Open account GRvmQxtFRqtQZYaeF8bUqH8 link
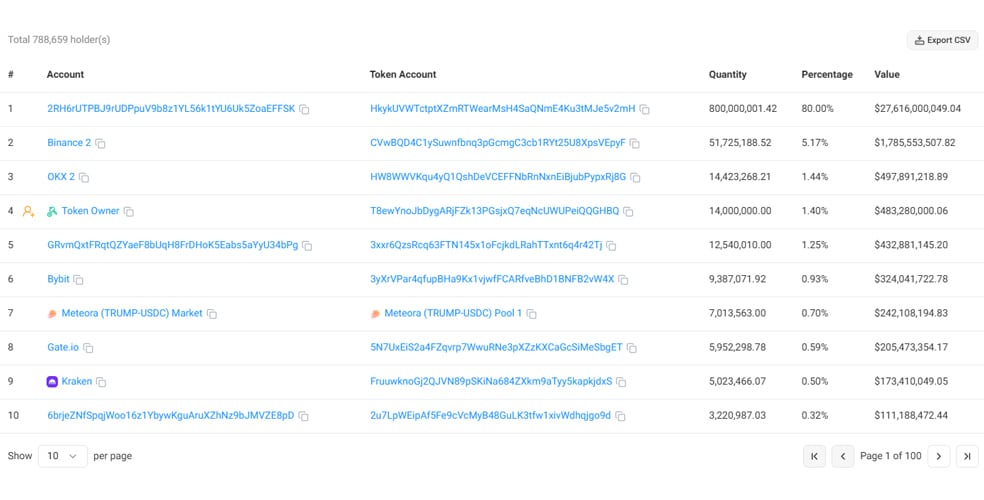The width and height of the screenshot is (984, 500). tap(173, 245)
